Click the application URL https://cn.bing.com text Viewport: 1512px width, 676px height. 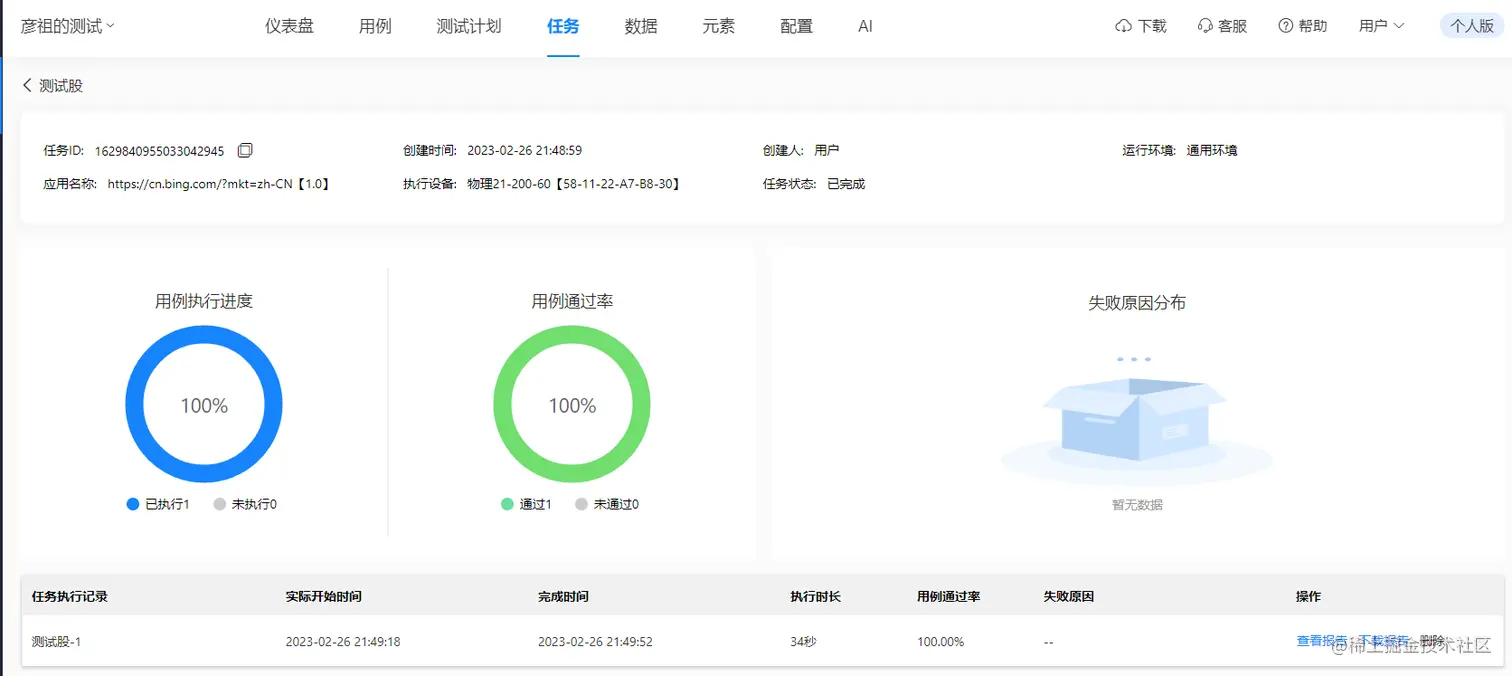(219, 184)
